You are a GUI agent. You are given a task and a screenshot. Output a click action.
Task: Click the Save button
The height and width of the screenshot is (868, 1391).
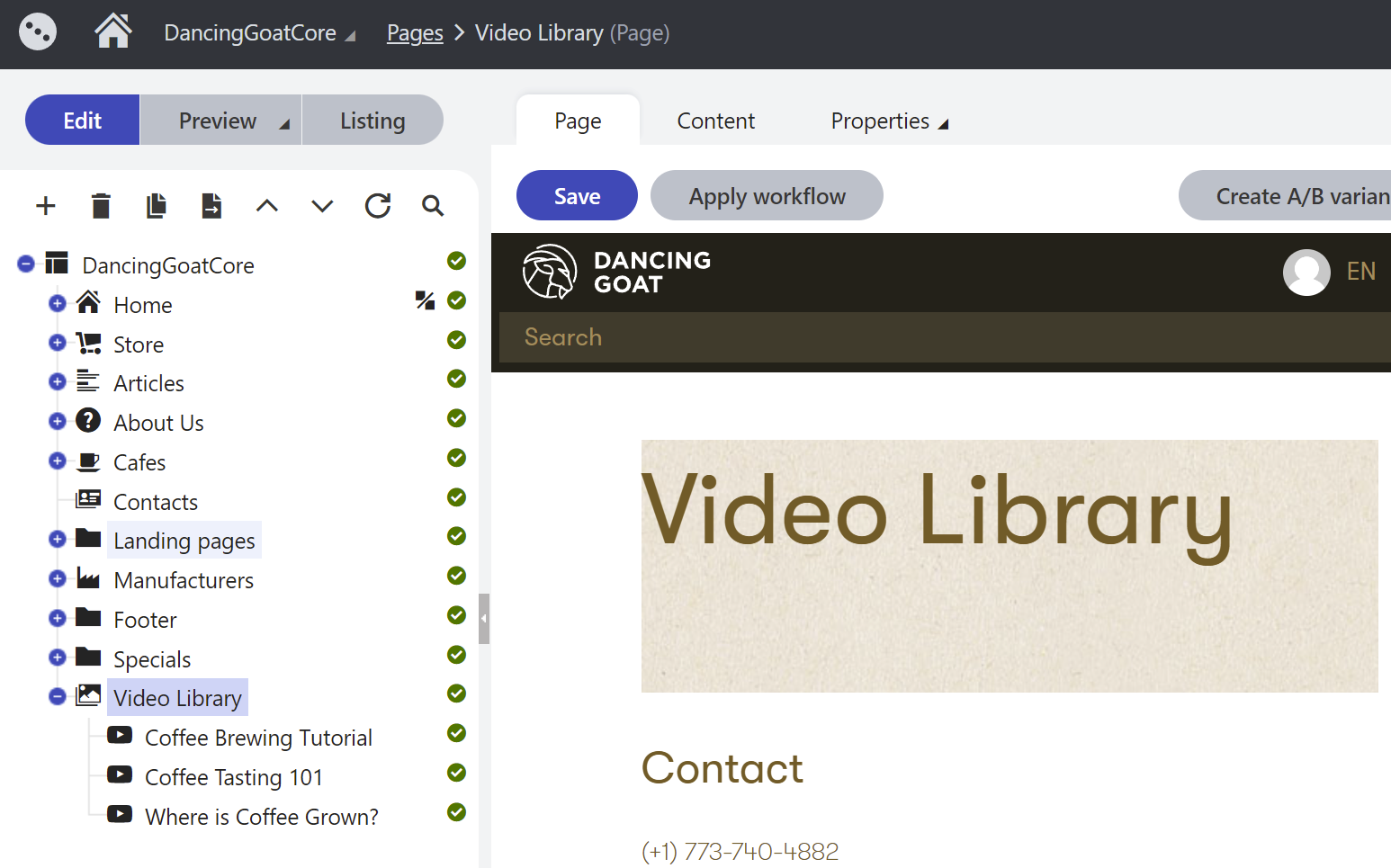pyautogui.click(x=577, y=195)
